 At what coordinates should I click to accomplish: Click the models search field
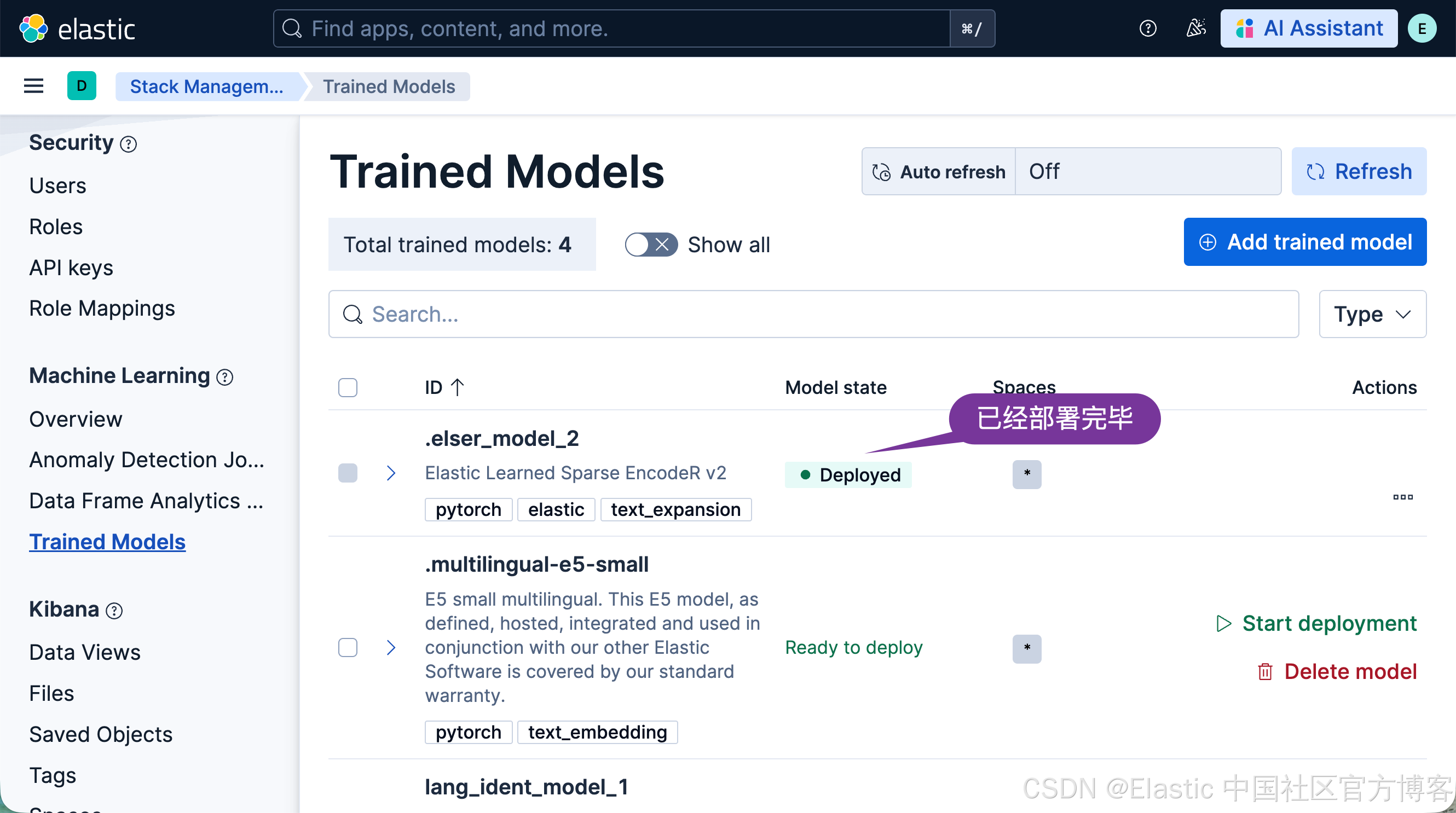click(x=813, y=314)
